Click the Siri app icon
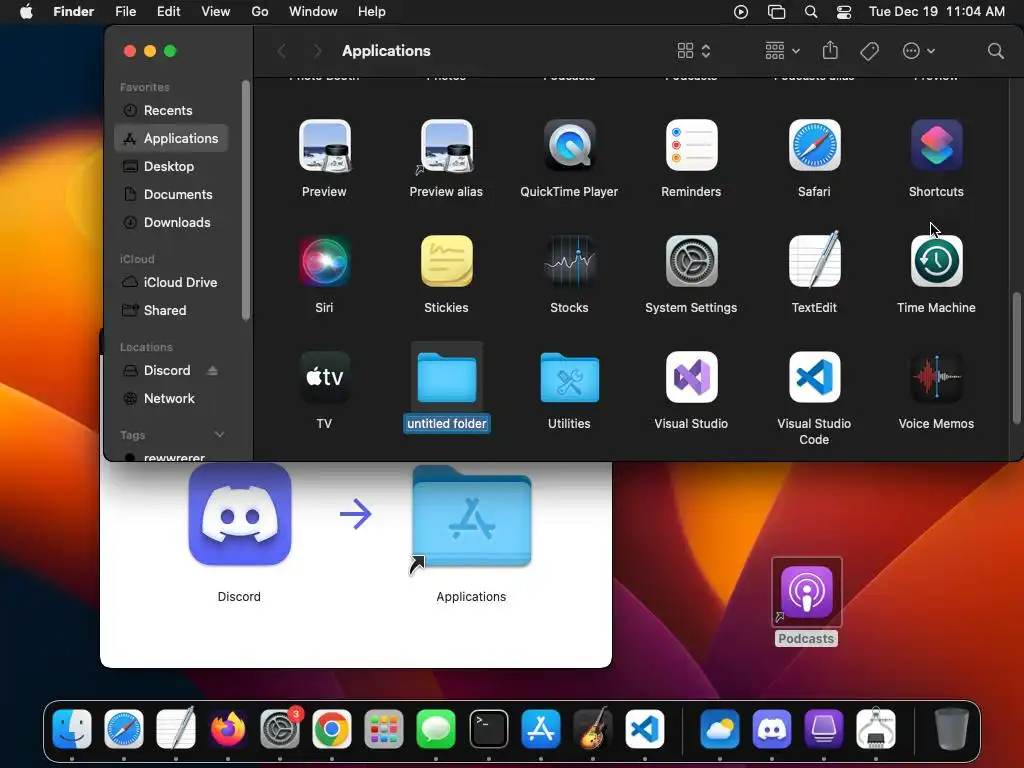Viewport: 1024px width, 768px height. coord(325,261)
